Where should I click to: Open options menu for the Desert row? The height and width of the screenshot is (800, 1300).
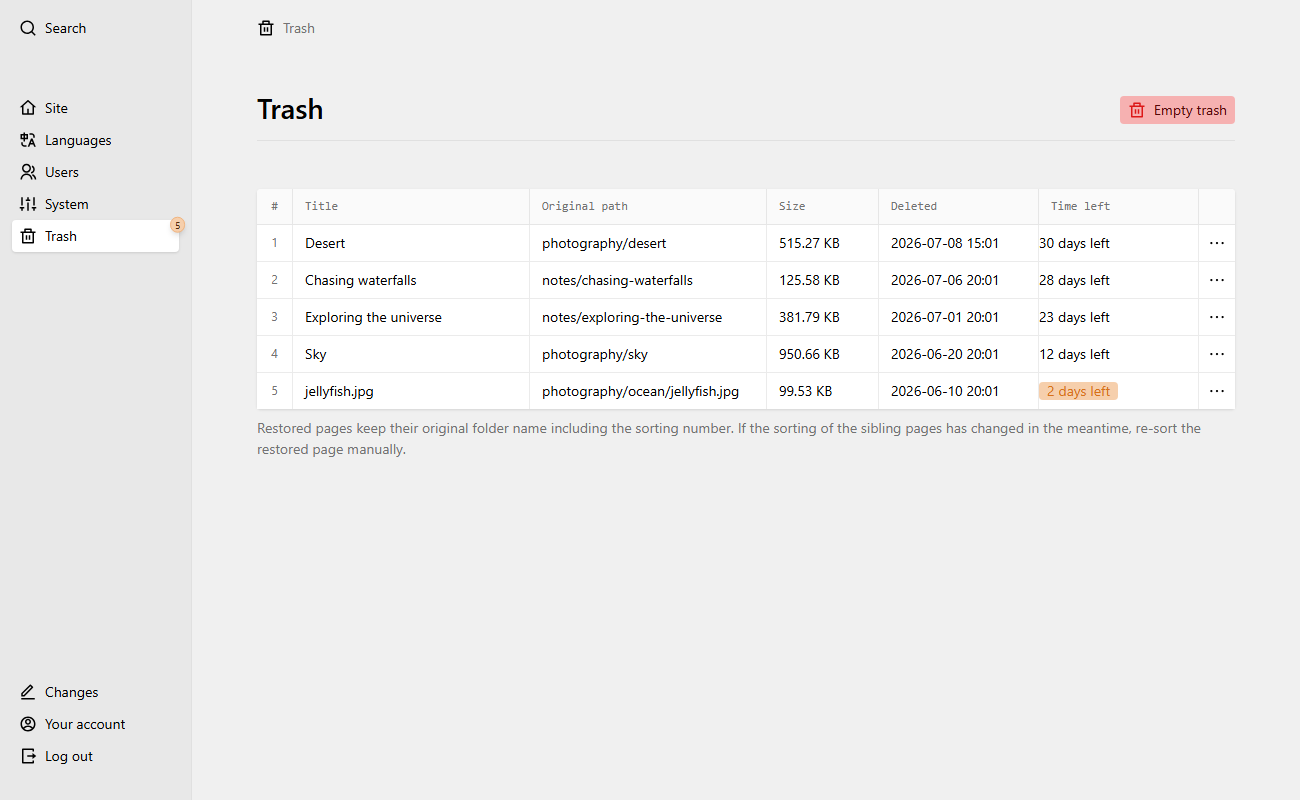(1217, 243)
